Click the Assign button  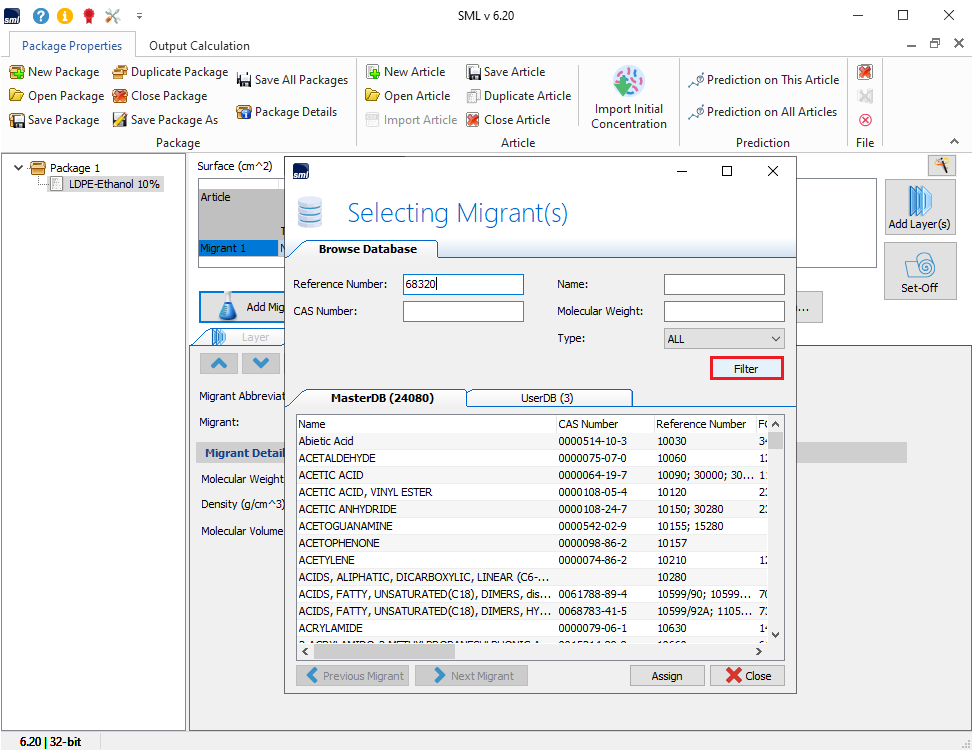tap(667, 676)
